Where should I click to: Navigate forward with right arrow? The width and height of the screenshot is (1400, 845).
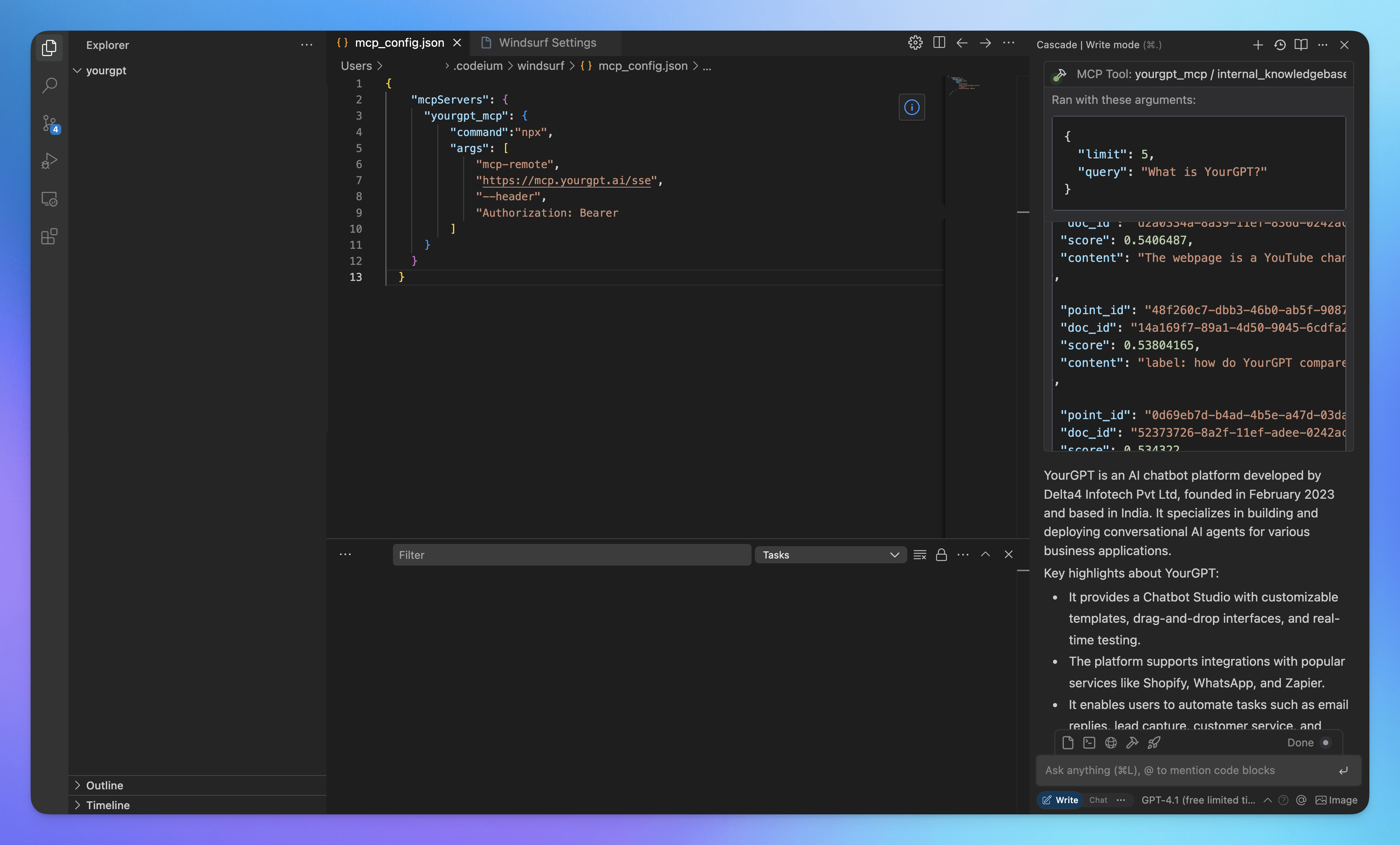985,43
